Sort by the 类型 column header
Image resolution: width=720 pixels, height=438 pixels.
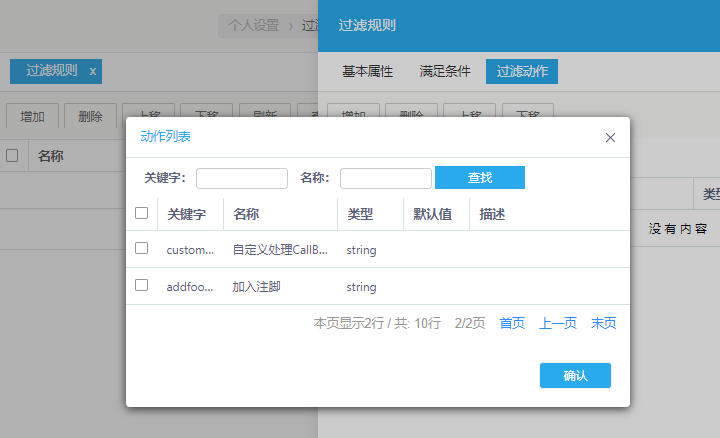[x=360, y=214]
